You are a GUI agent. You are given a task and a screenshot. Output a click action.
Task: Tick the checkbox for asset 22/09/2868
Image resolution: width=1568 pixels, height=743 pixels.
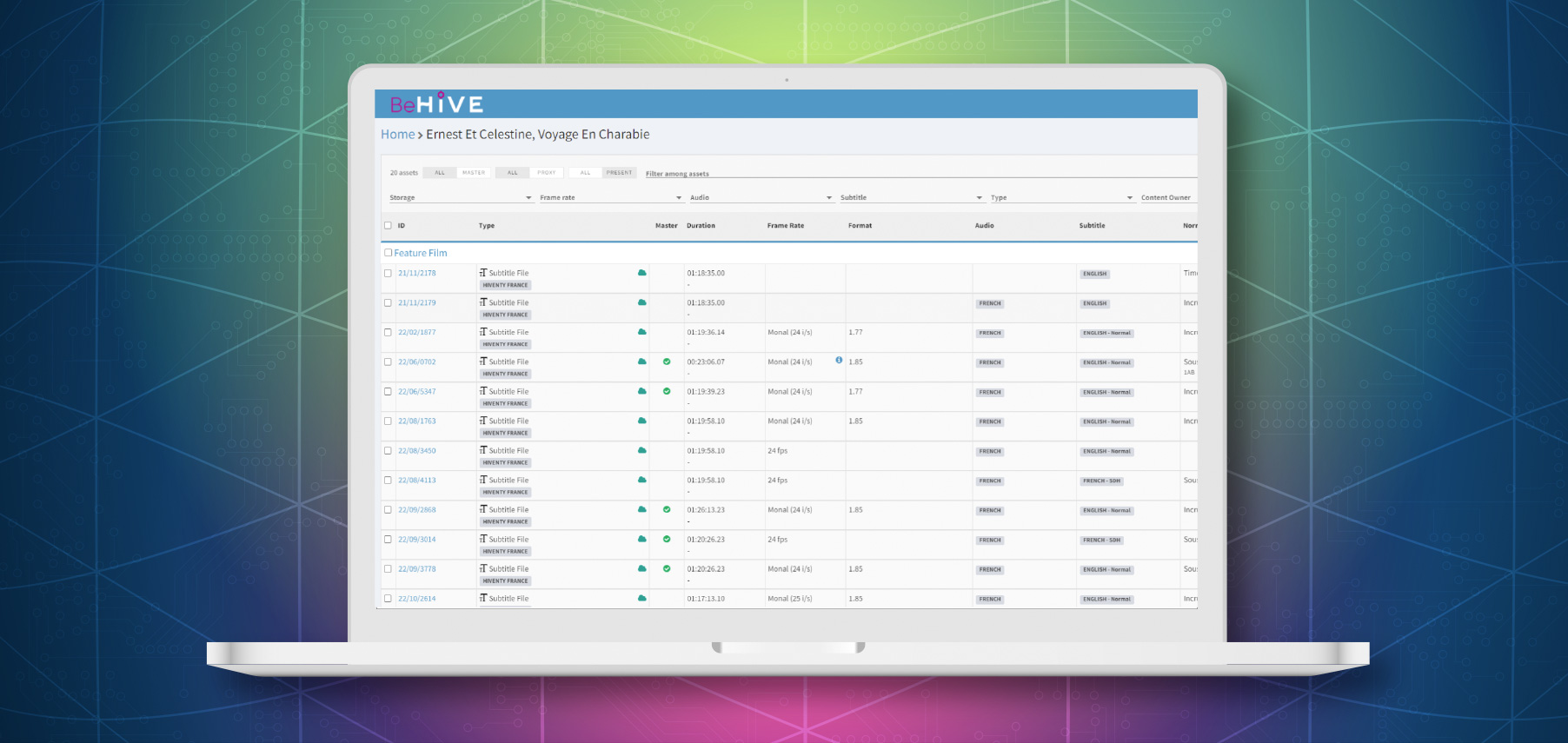pos(388,509)
